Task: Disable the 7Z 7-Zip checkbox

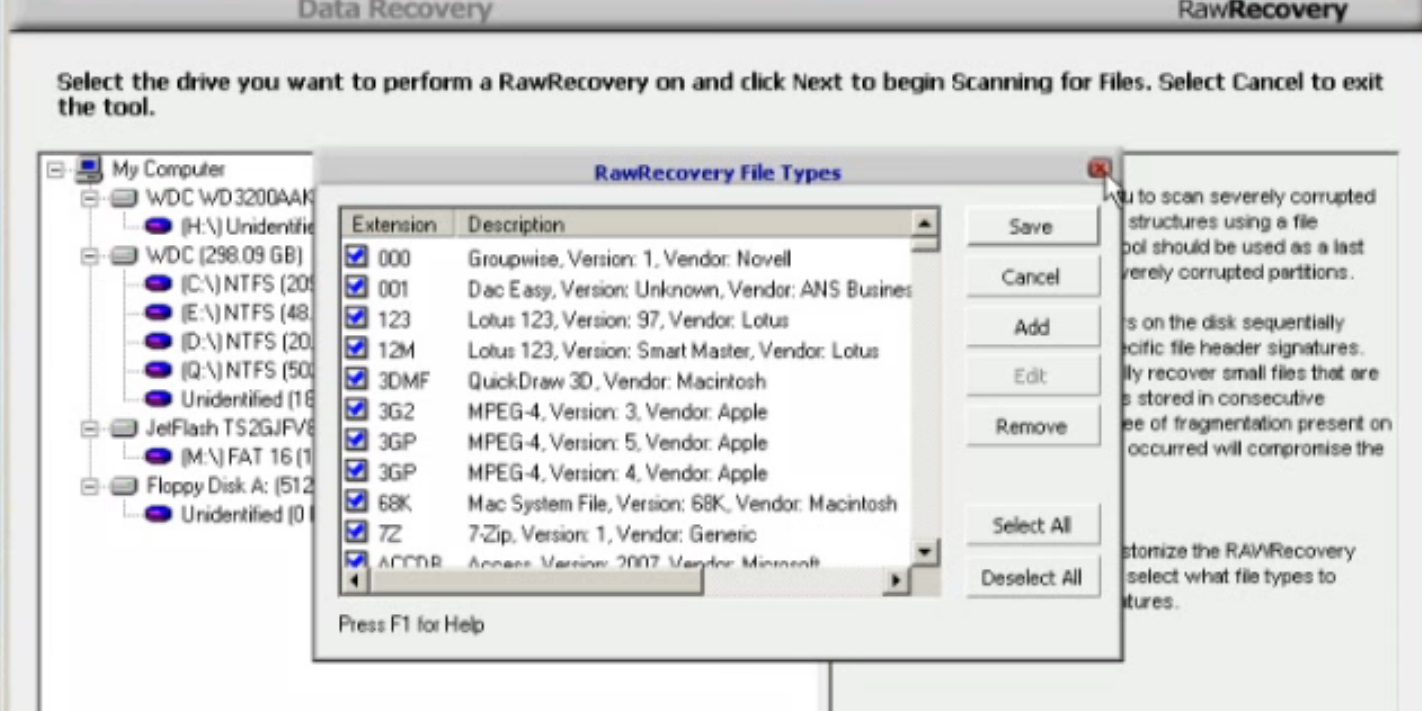Action: click(356, 532)
